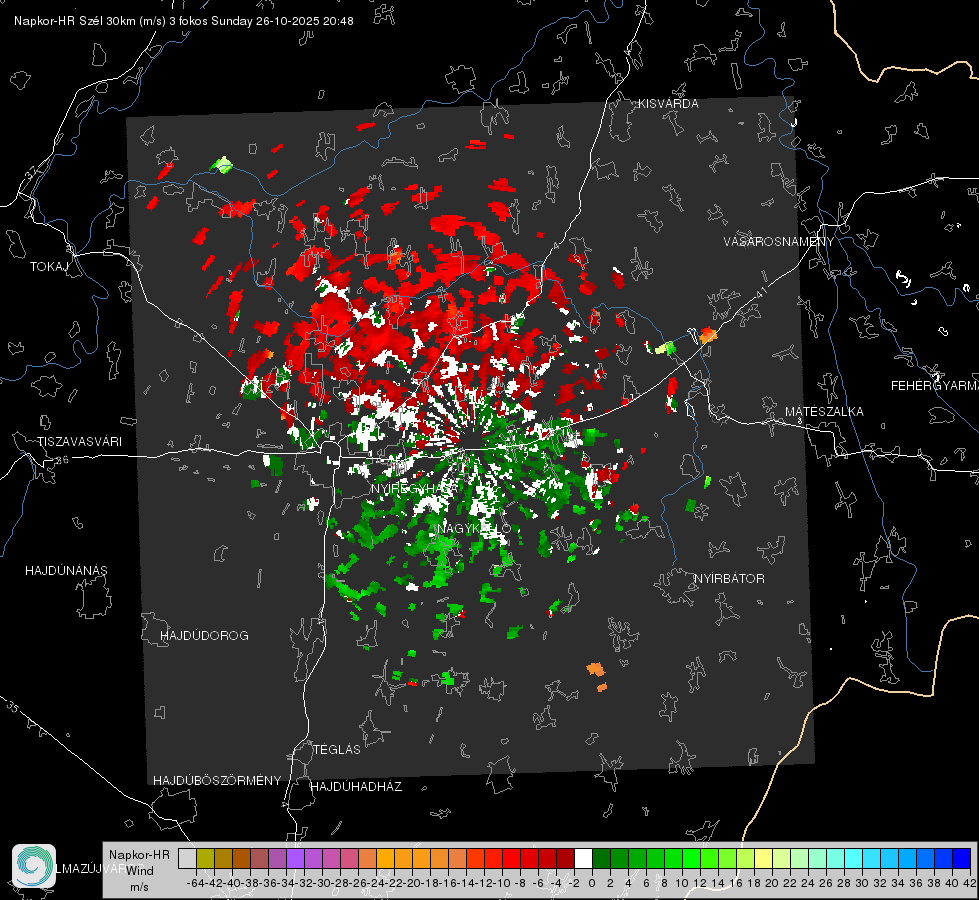Click the dark green swatch between 0 and 2
This screenshot has width=979, height=900.
(x=601, y=859)
